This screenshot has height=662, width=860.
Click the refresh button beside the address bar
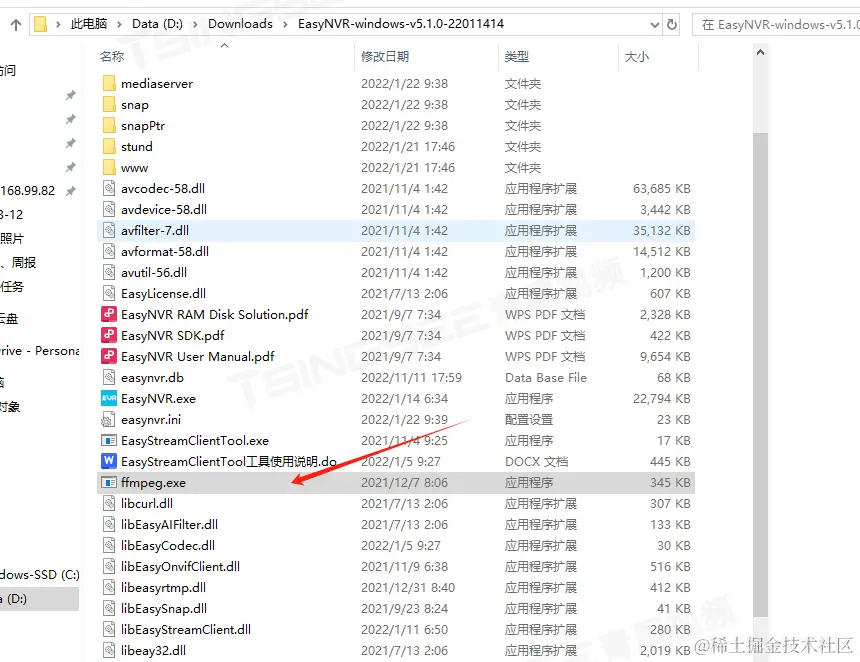click(x=671, y=25)
